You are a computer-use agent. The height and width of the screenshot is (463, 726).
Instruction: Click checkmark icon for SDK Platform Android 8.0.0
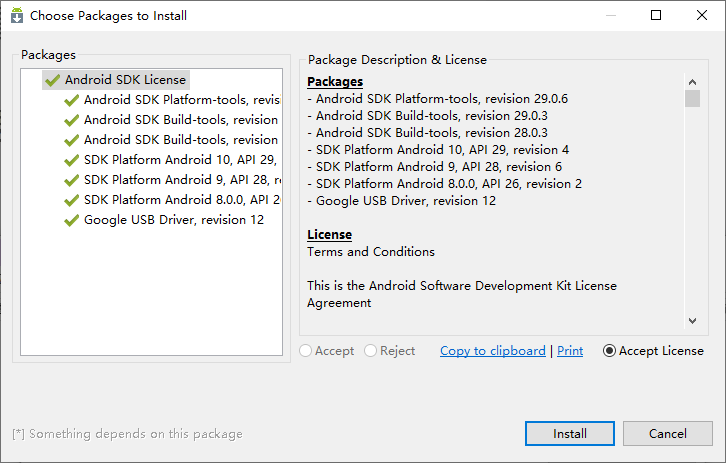71,200
